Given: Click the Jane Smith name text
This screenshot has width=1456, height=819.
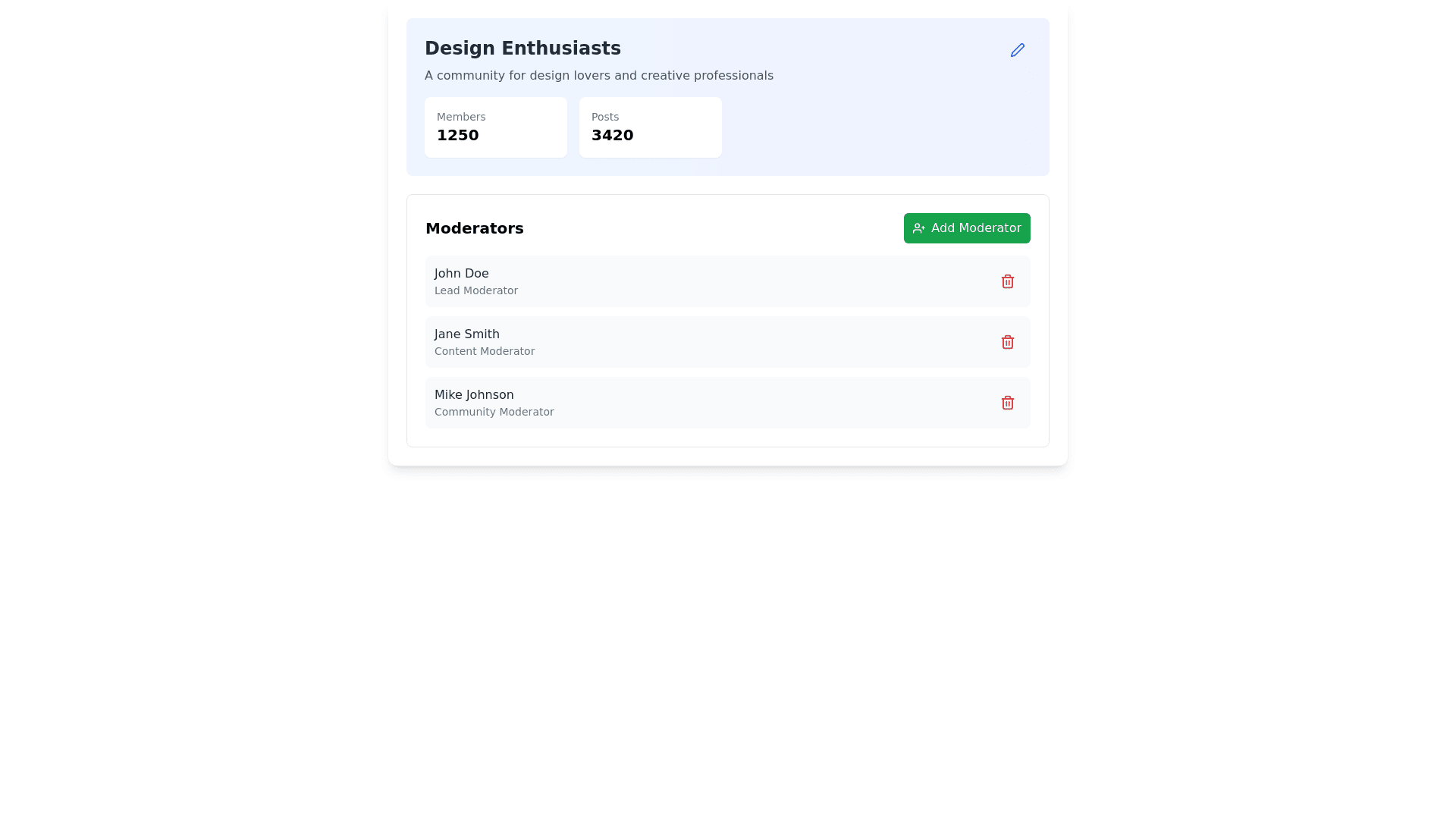Looking at the screenshot, I should (466, 334).
